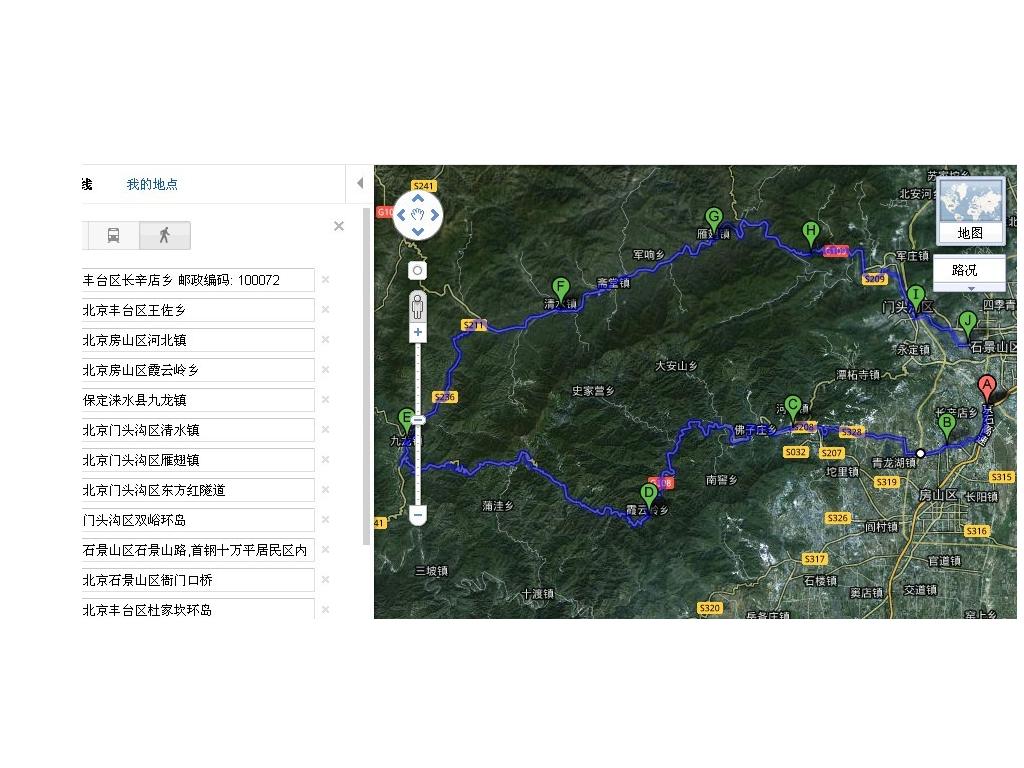Click green marker G on the route
Viewport: 1024px width, 768px height.
tap(714, 218)
